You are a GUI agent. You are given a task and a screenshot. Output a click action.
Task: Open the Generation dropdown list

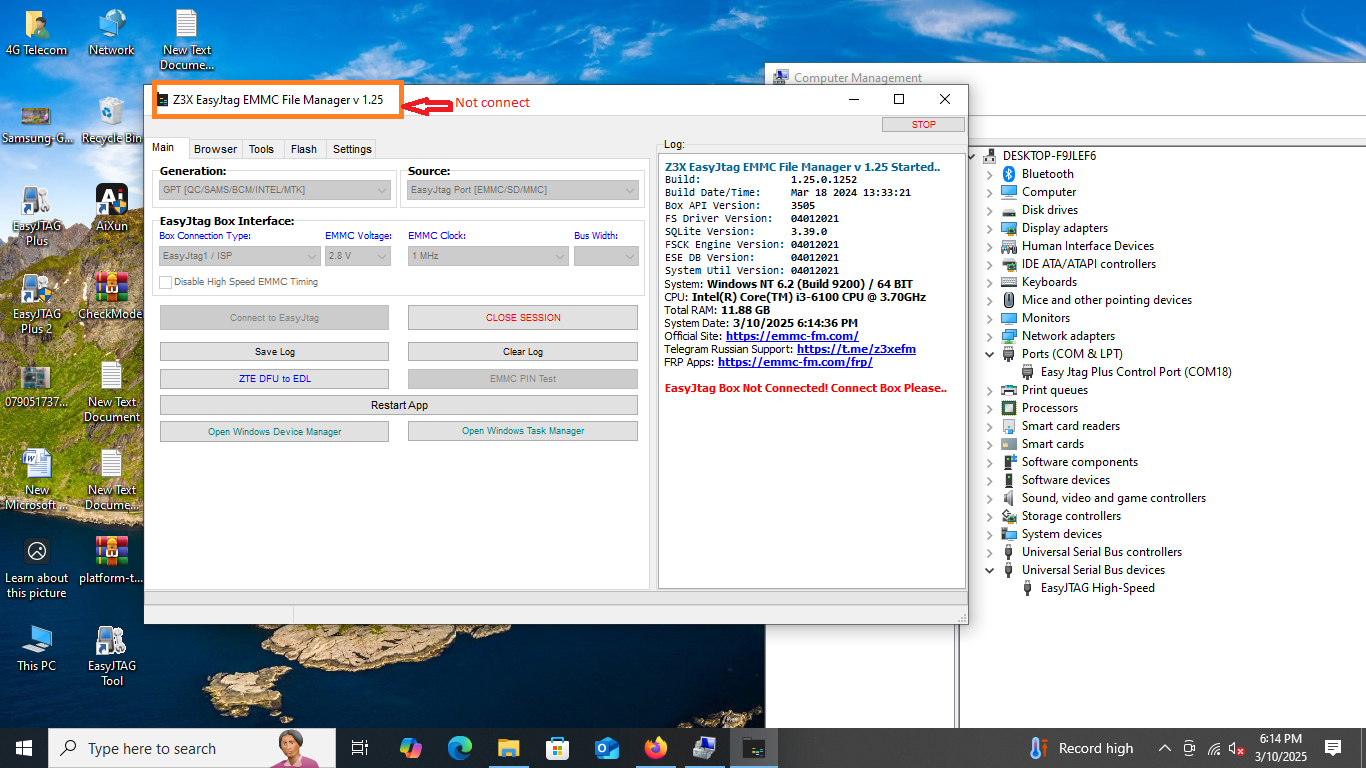click(x=275, y=190)
